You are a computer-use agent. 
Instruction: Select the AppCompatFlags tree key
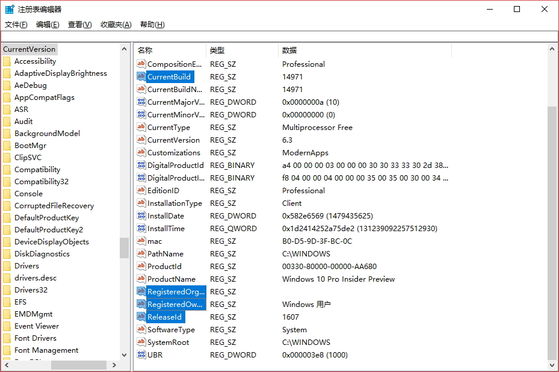tap(44, 97)
